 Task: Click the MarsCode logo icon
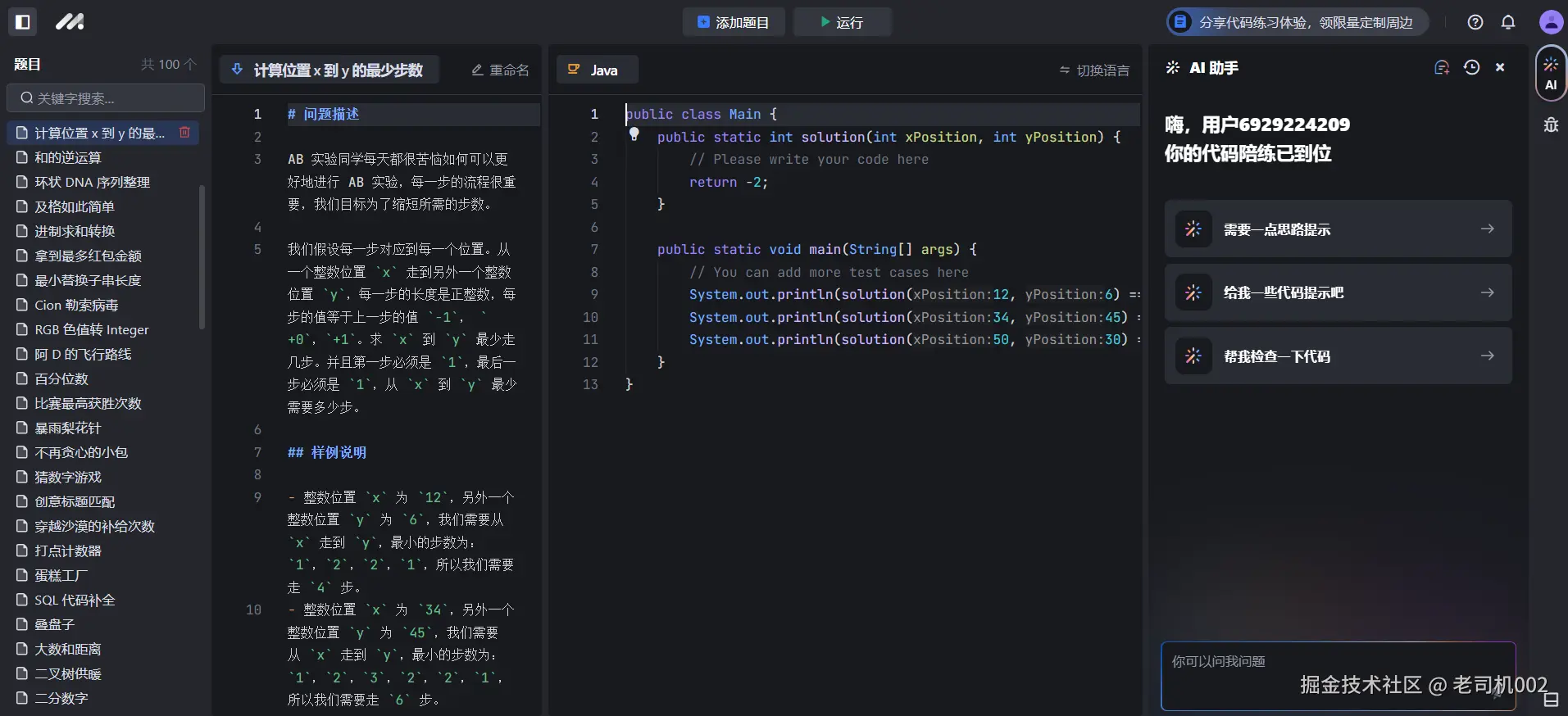[70, 22]
